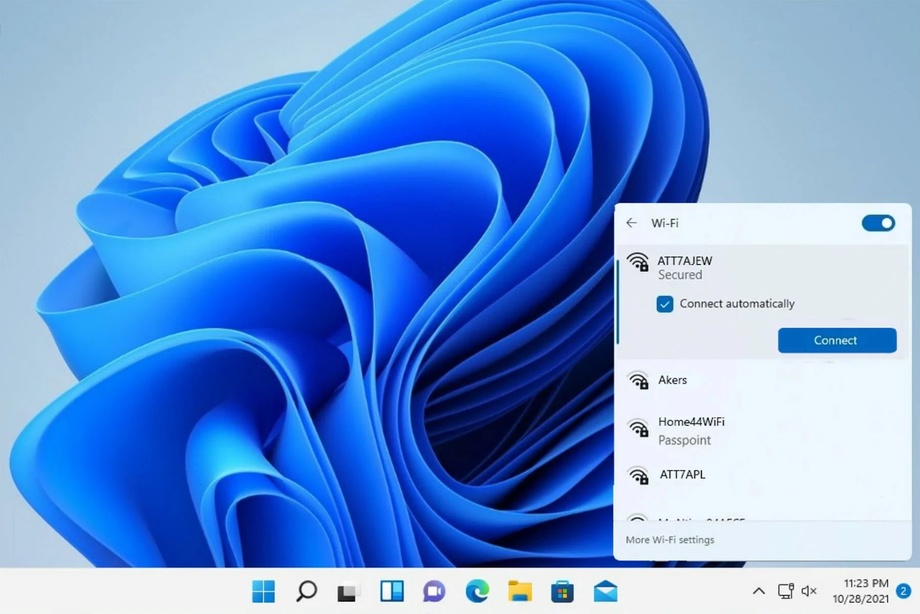Launch Teams Chat from taskbar
The height and width of the screenshot is (614, 920).
coord(434,592)
